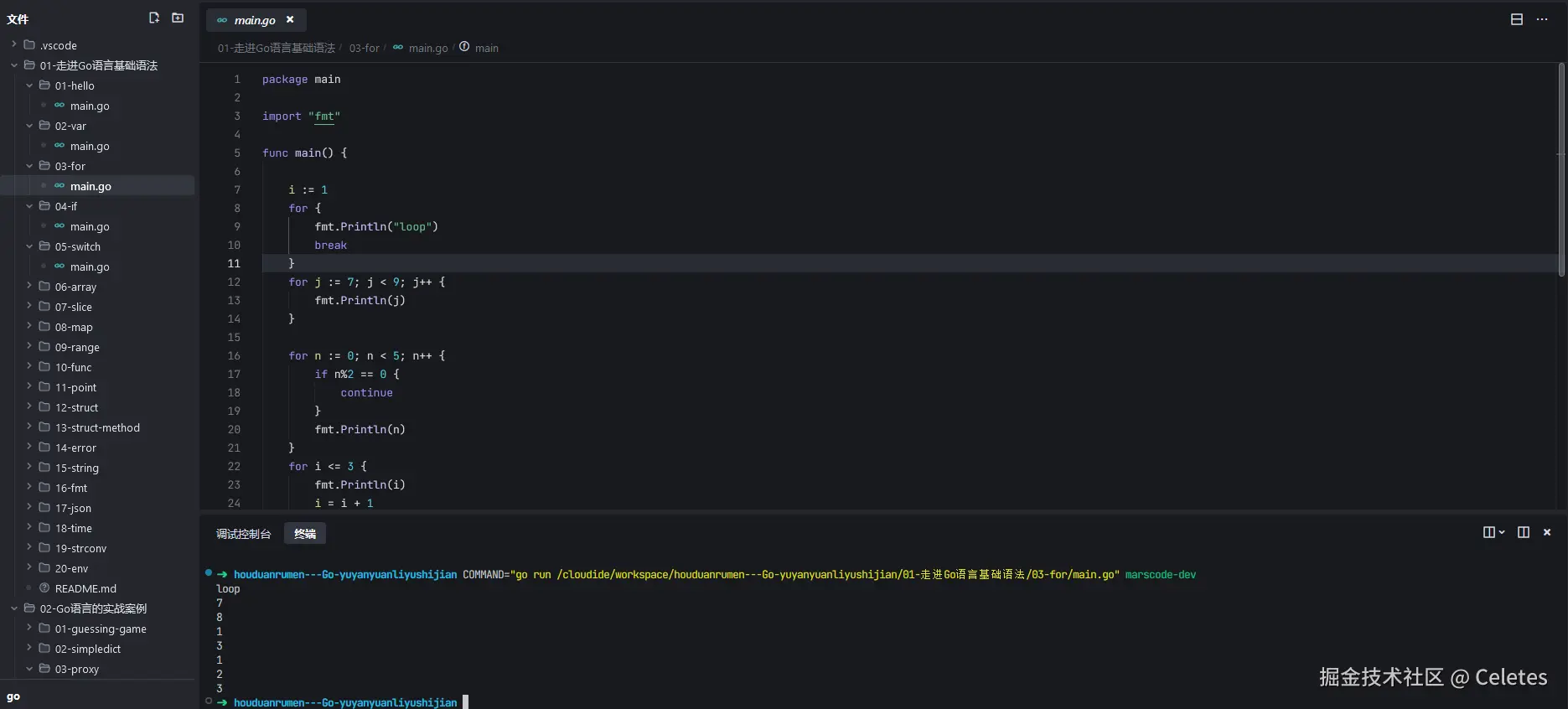Collapse the 02-Go语言的实战案例 folder
The image size is (1568, 709).
(x=14, y=608)
